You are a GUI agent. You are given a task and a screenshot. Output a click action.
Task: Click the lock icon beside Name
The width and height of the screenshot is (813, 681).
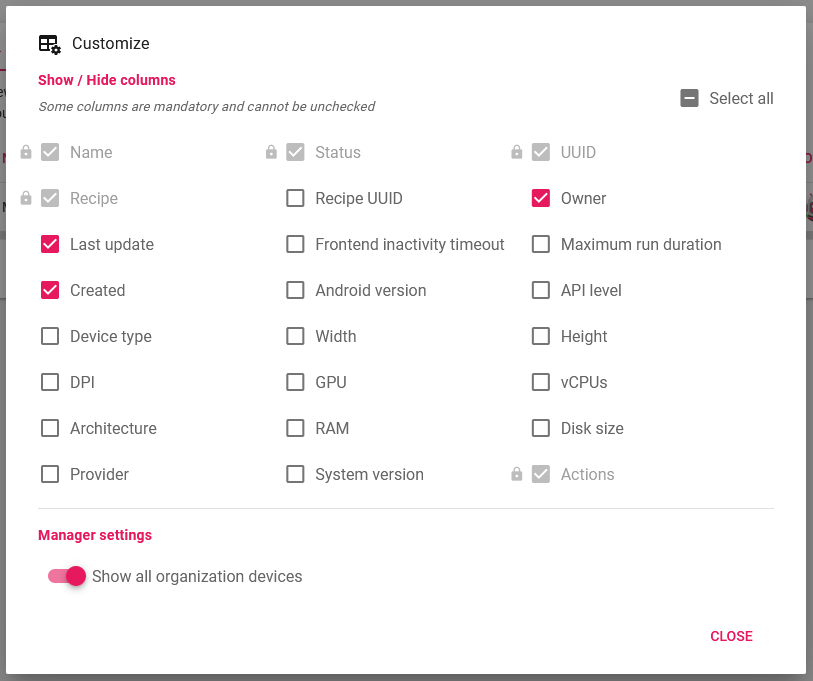(x=25, y=152)
